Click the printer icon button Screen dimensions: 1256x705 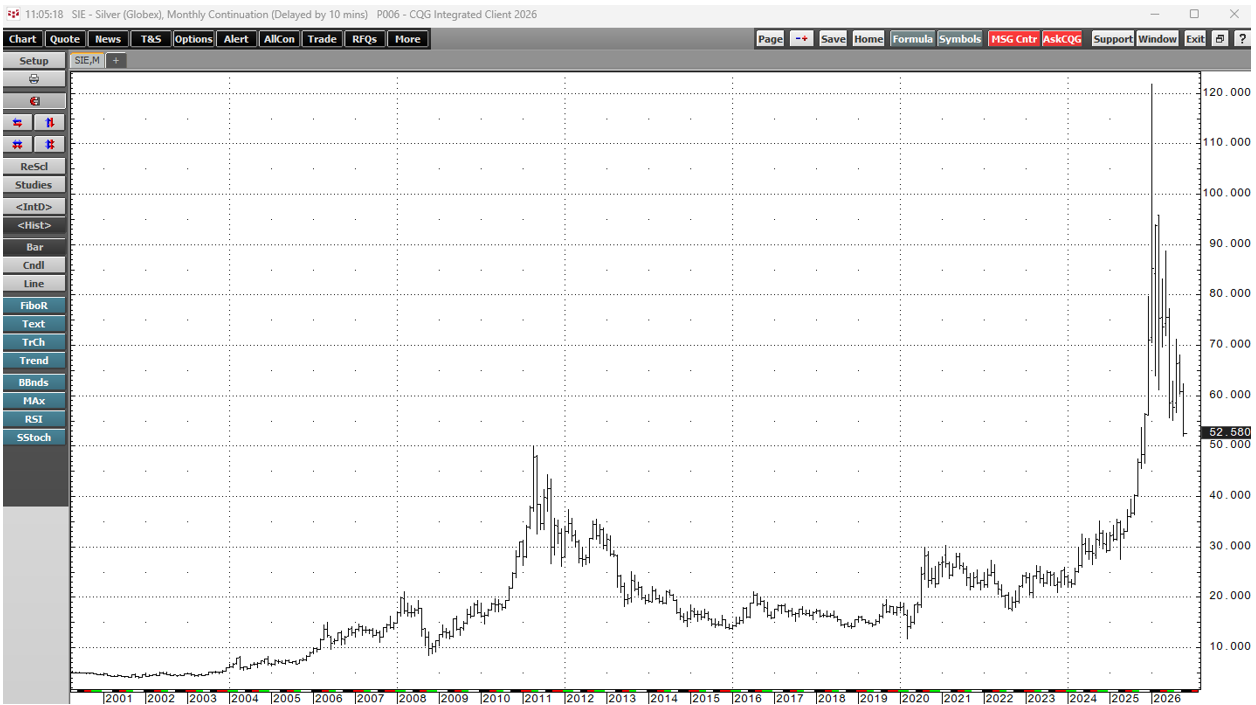click(x=34, y=79)
